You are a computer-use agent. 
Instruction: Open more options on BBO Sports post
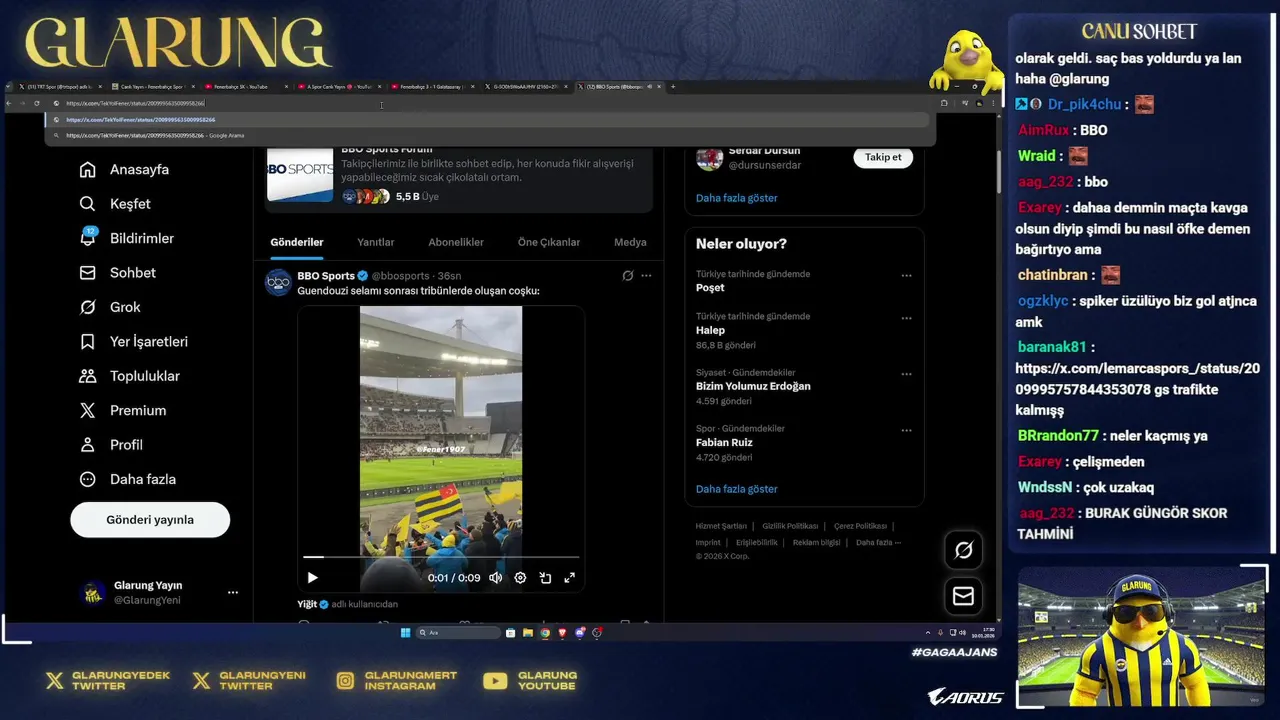(646, 276)
